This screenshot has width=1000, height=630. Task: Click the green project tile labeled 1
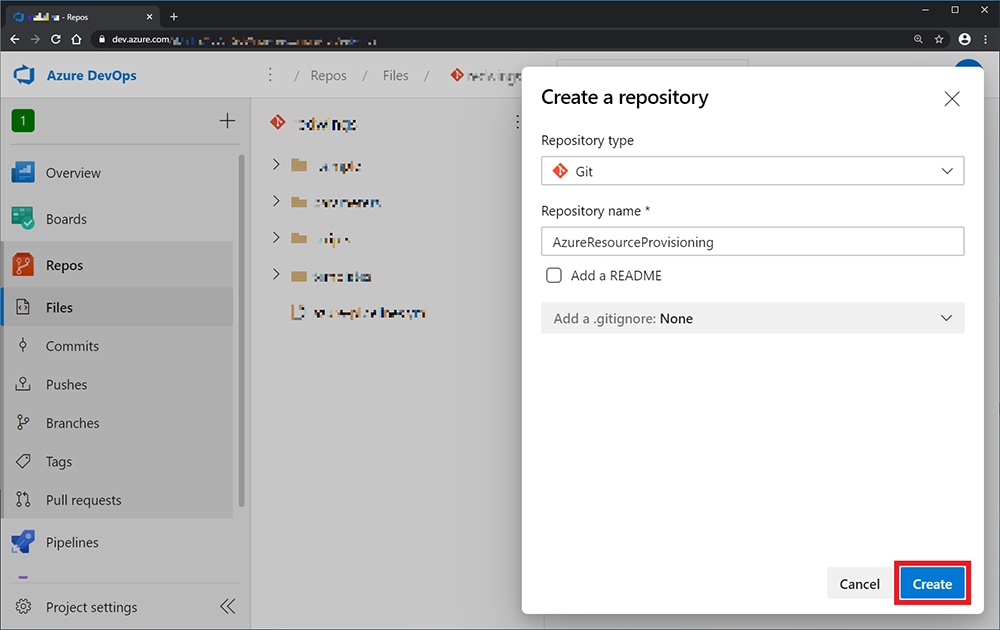point(23,121)
